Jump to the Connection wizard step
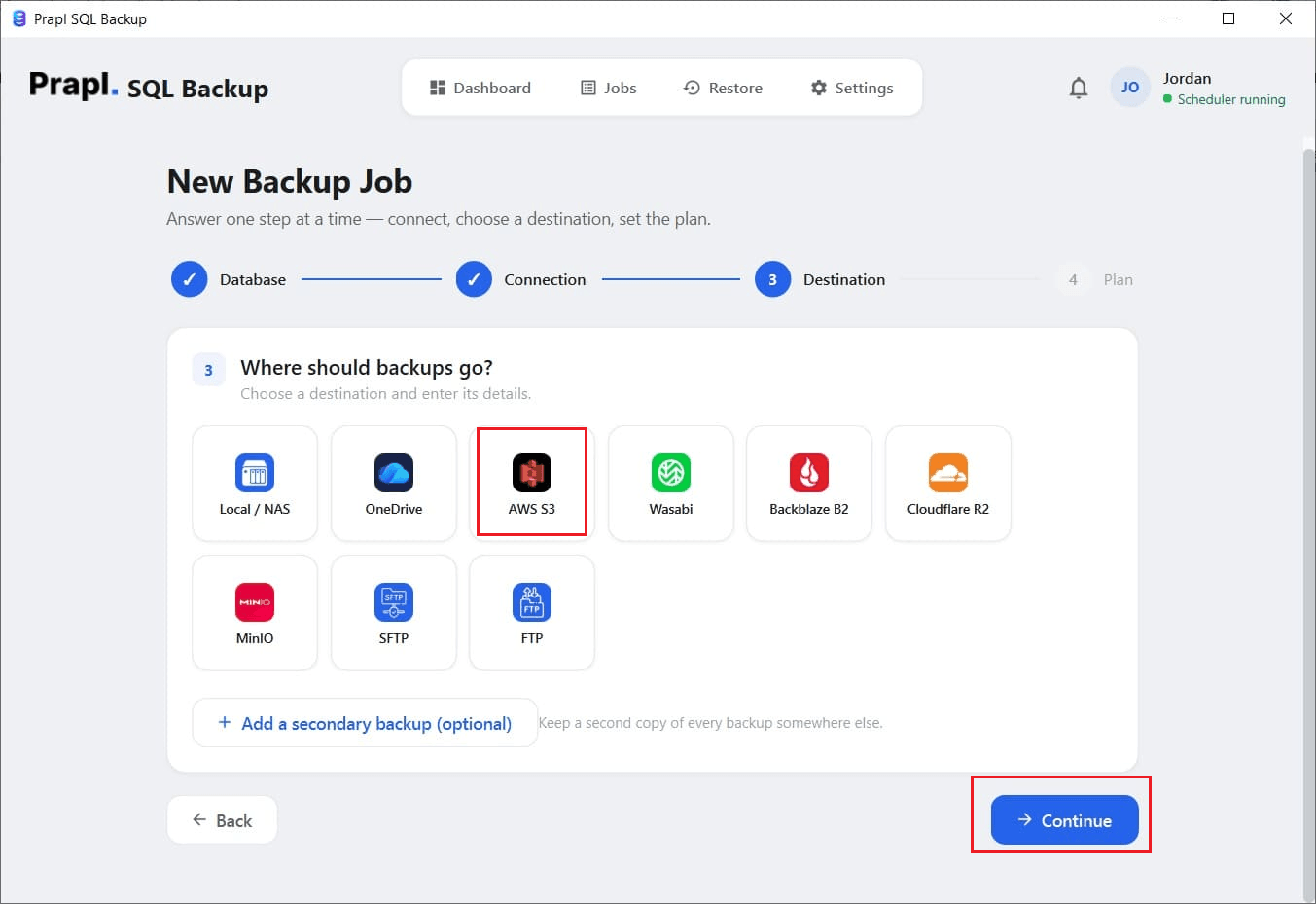The width and height of the screenshot is (1316, 904). click(521, 279)
